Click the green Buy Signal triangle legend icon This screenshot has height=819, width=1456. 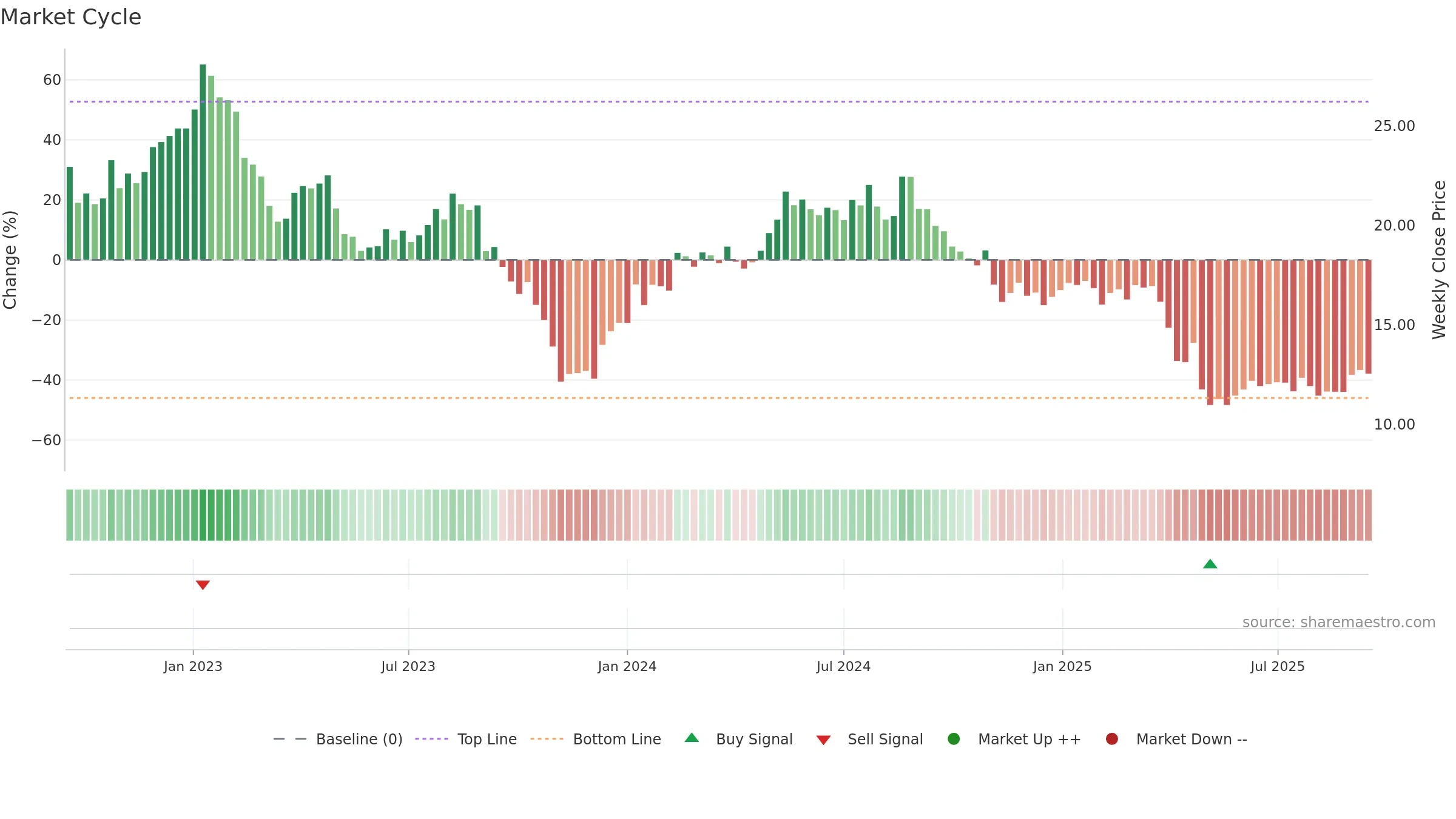[692, 738]
